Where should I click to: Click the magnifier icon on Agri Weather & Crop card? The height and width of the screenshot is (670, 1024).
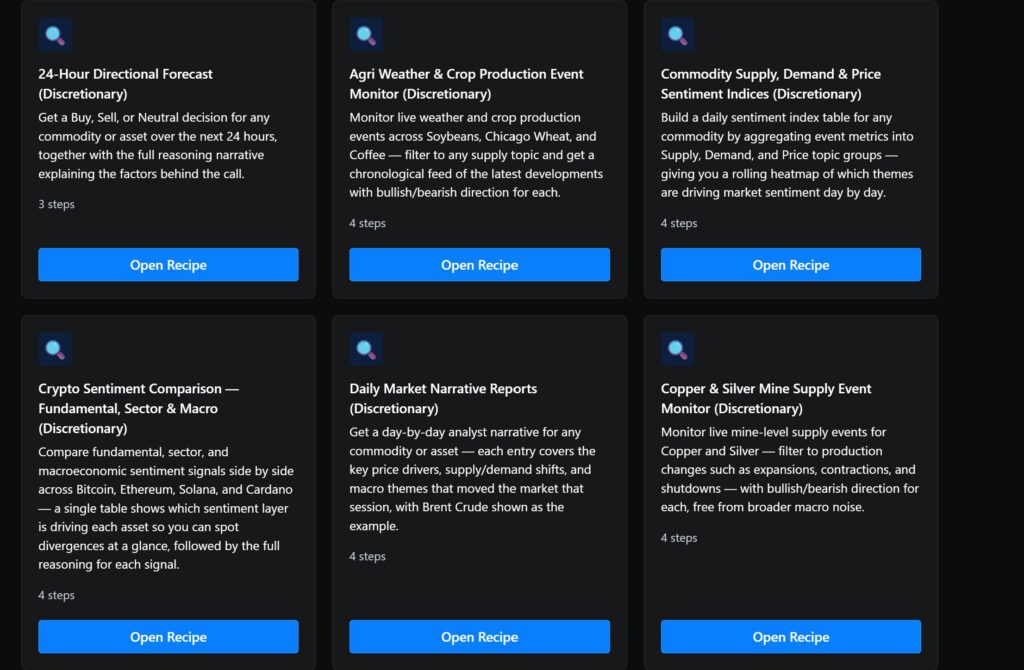(366, 33)
